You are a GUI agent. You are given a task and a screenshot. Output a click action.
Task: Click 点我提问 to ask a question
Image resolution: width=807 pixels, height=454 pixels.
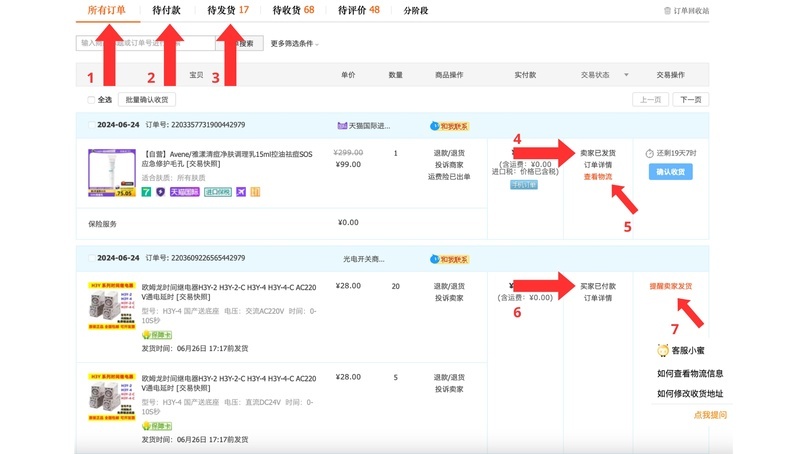pyautogui.click(x=710, y=415)
